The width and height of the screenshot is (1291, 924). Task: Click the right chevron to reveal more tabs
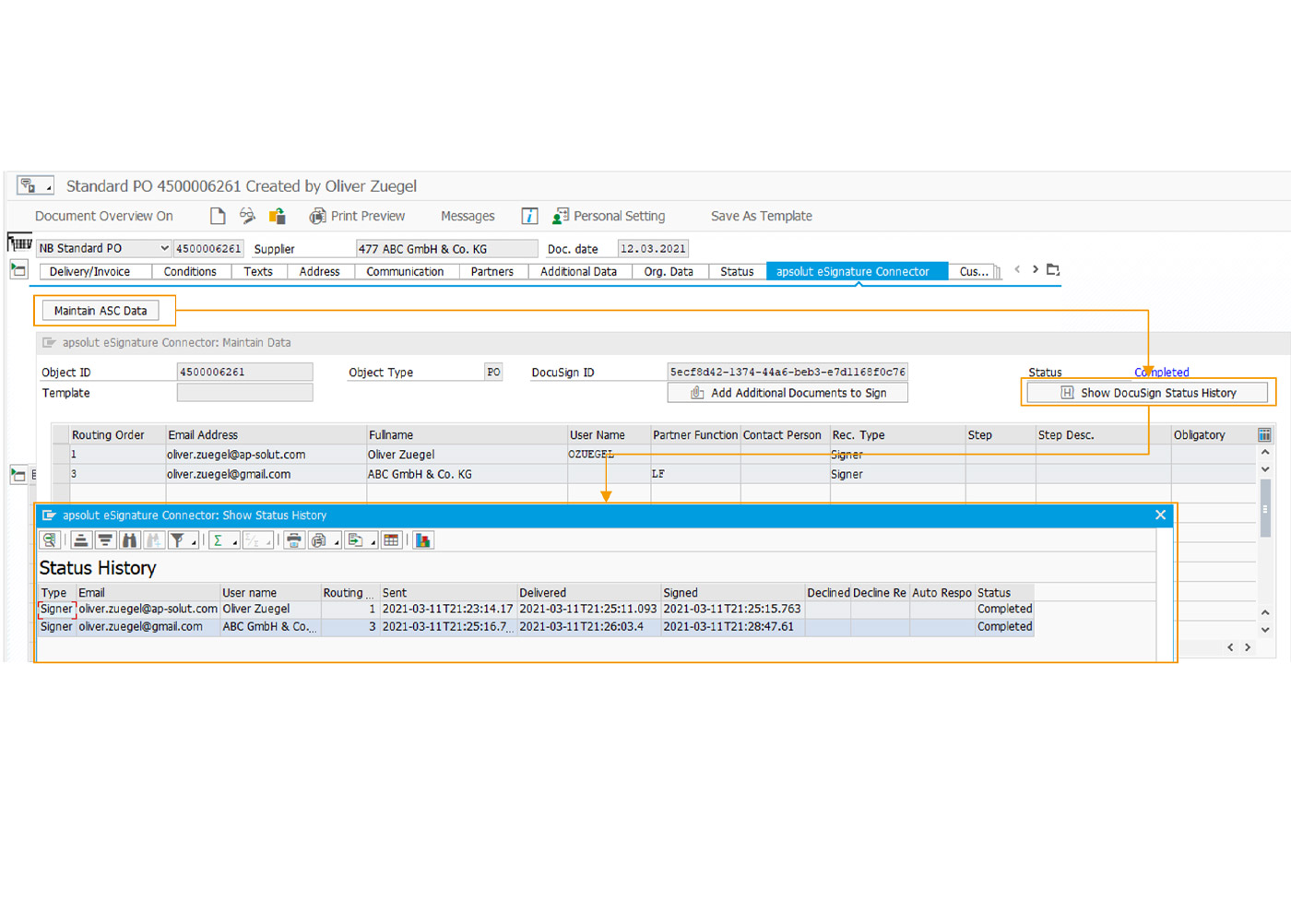(1034, 268)
